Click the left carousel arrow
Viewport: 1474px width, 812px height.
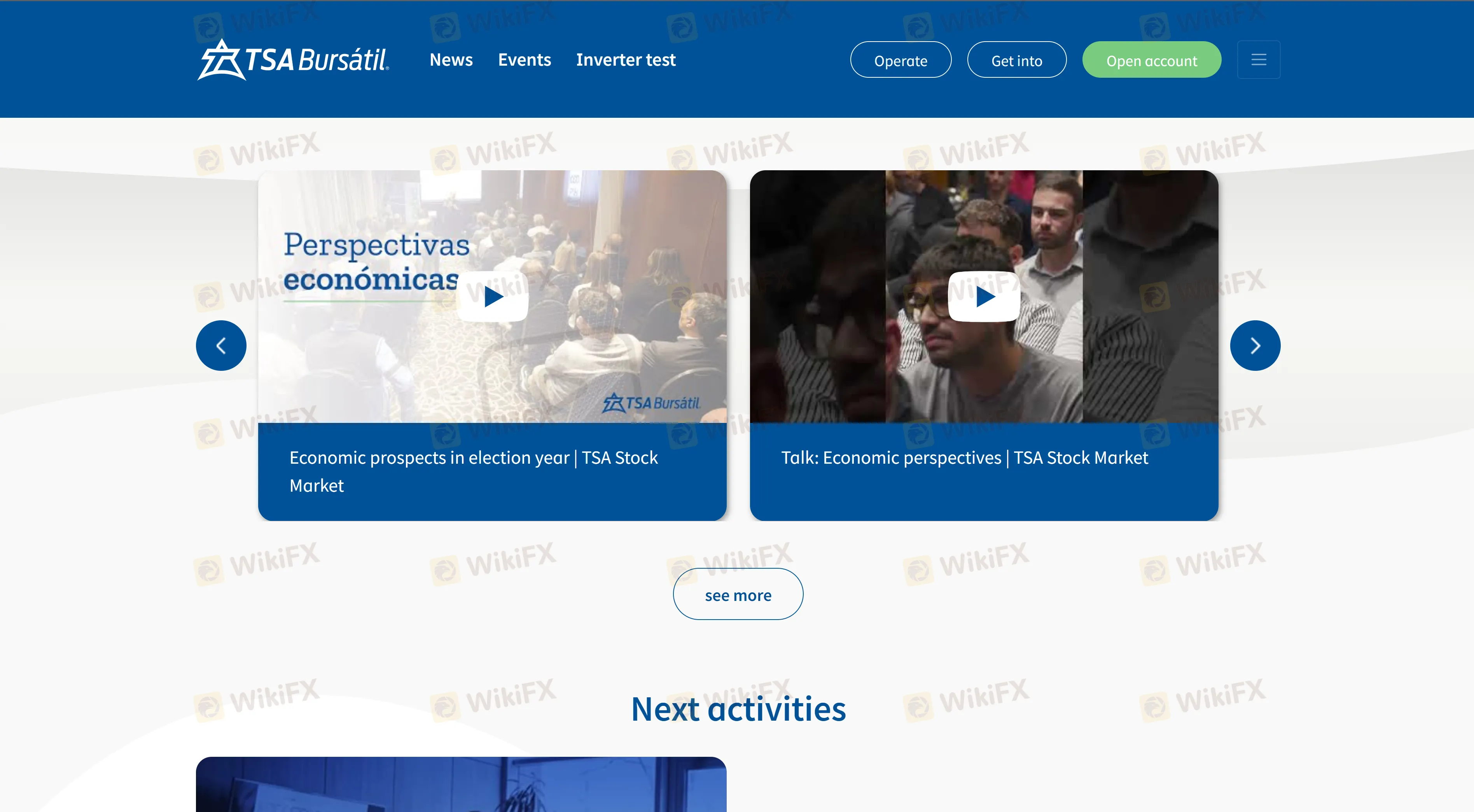[221, 345]
